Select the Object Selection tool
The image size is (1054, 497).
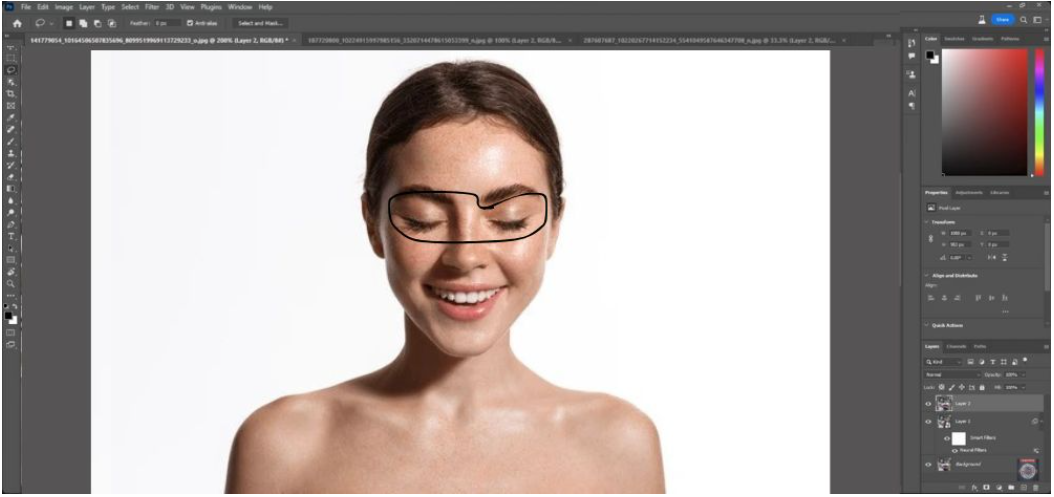point(11,81)
